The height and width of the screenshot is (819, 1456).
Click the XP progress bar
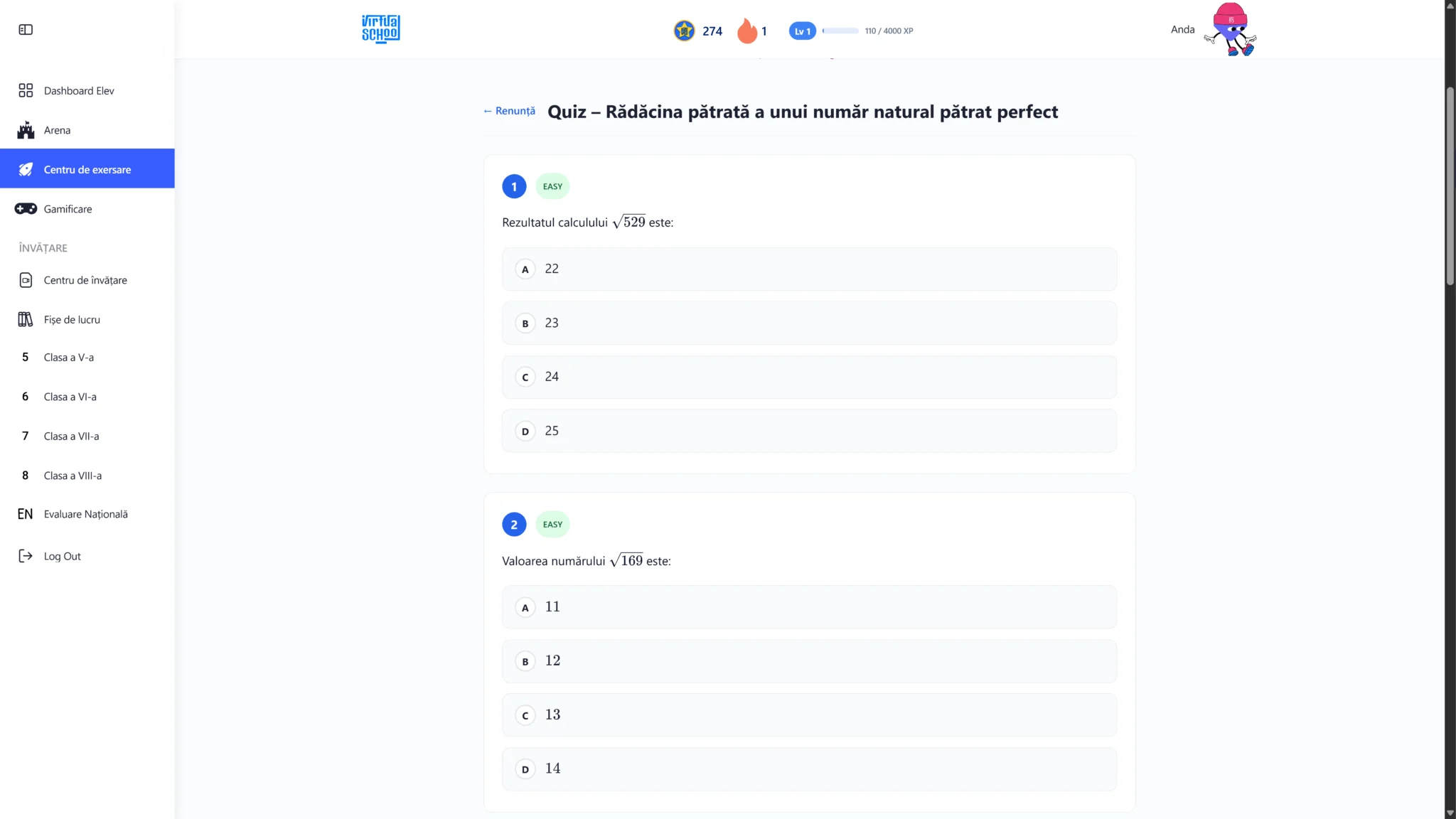coord(840,31)
